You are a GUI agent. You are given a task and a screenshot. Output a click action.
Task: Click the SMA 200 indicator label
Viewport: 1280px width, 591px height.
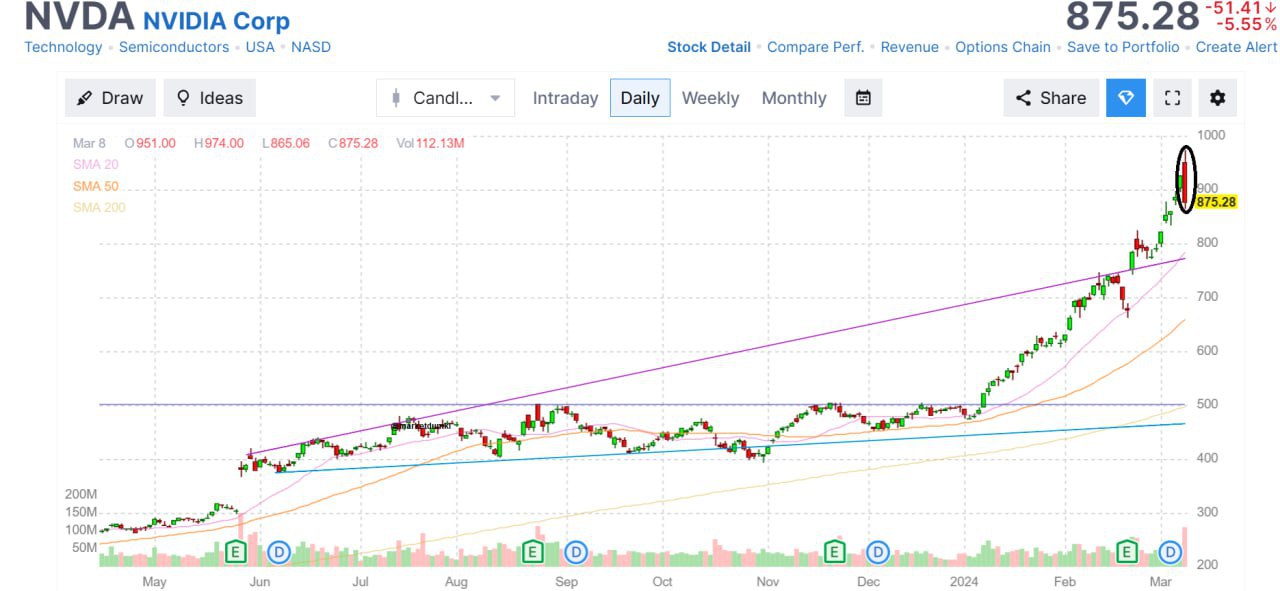(99, 208)
